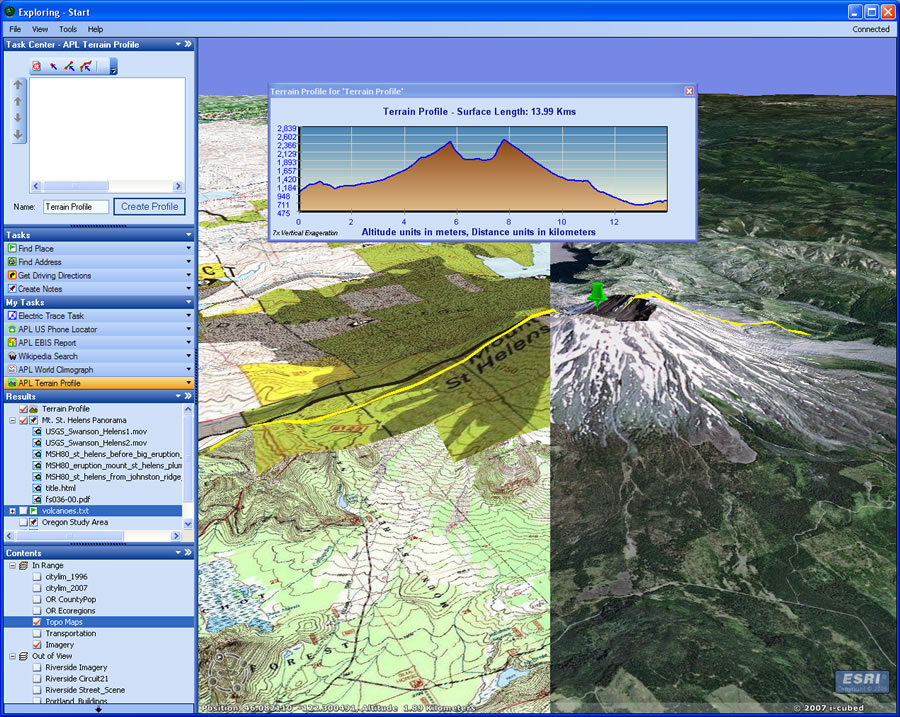900x717 pixels.
Task: Disable the Imagery layer checkbox
Action: pos(37,645)
